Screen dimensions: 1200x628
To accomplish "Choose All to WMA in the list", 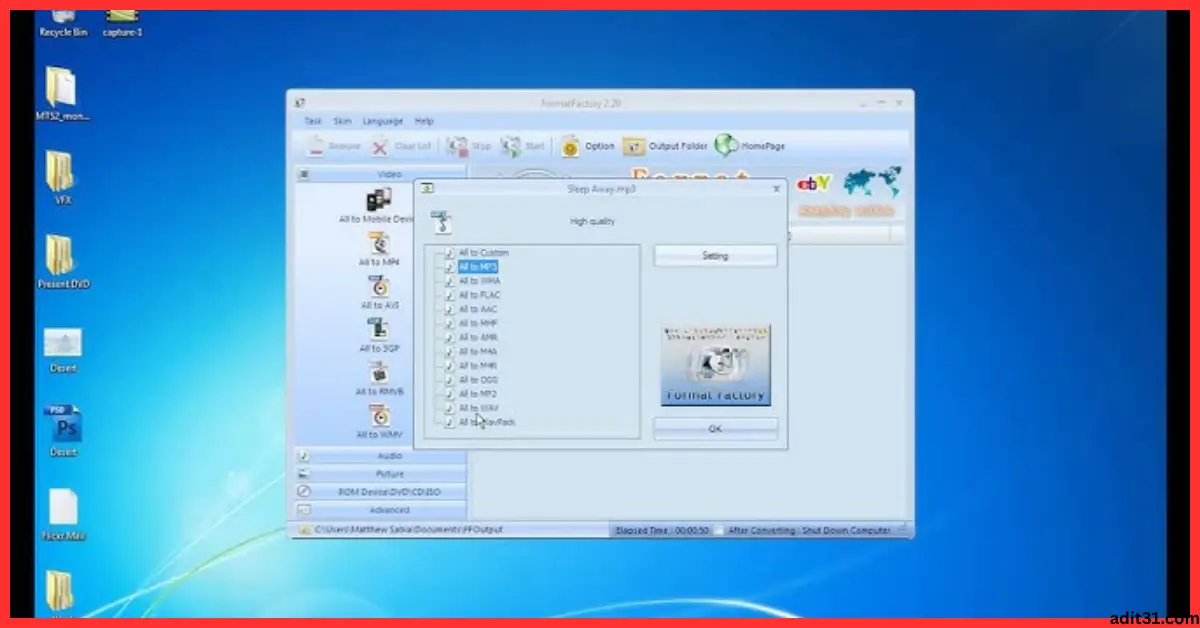I will [480, 281].
